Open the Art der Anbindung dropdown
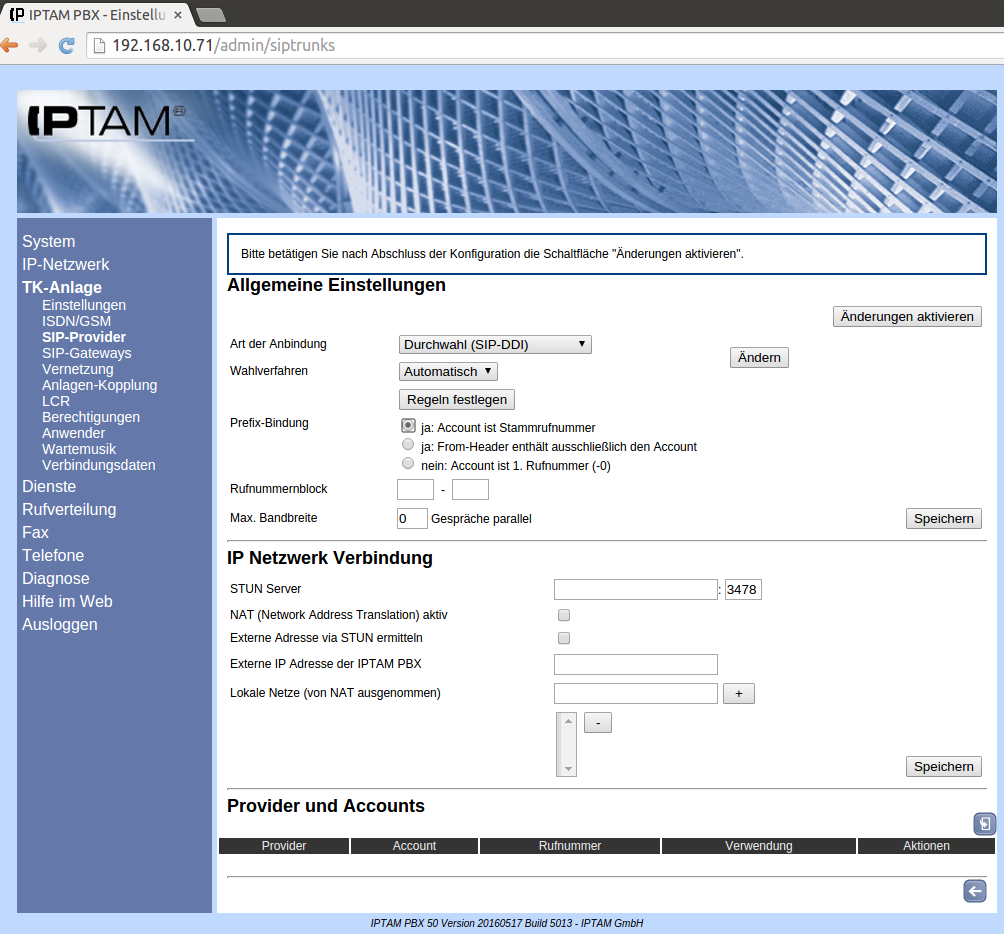 pos(495,345)
